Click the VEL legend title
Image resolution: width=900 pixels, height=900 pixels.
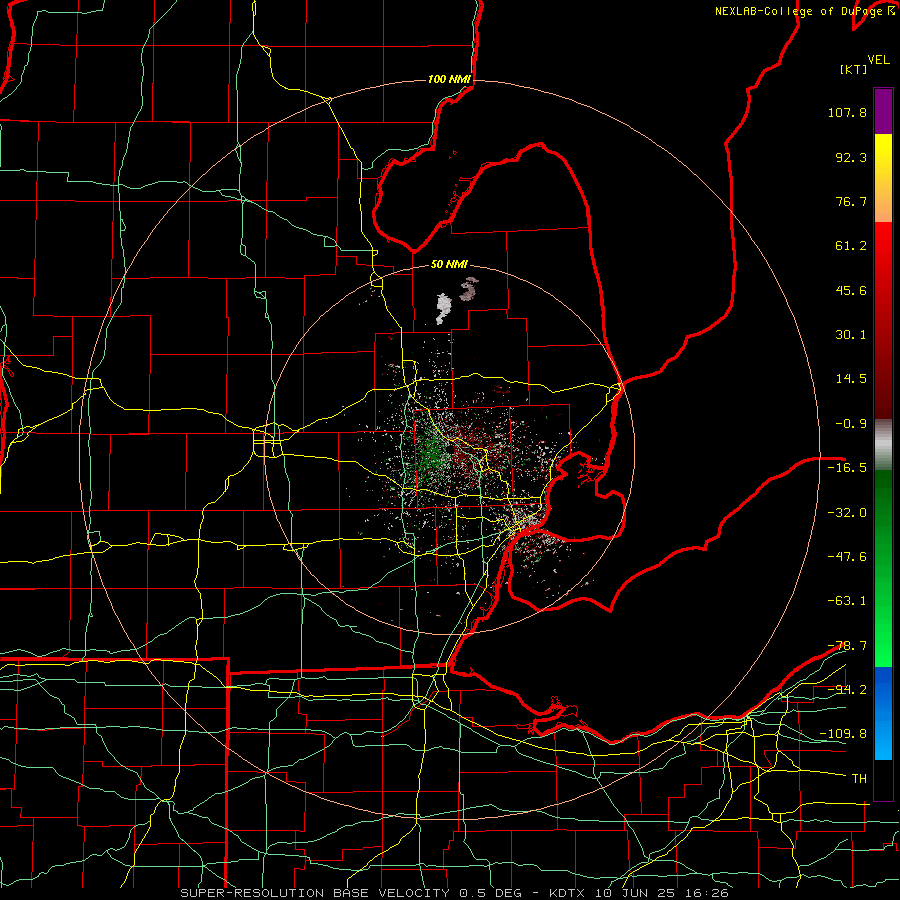pos(878,60)
